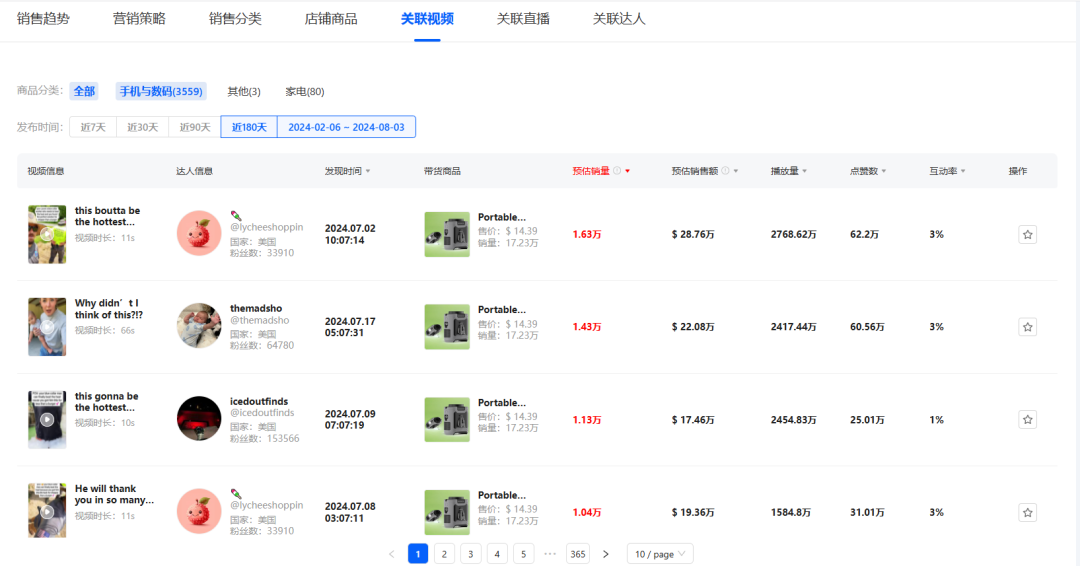Go to page 5
The image size is (1080, 566).
point(523,554)
